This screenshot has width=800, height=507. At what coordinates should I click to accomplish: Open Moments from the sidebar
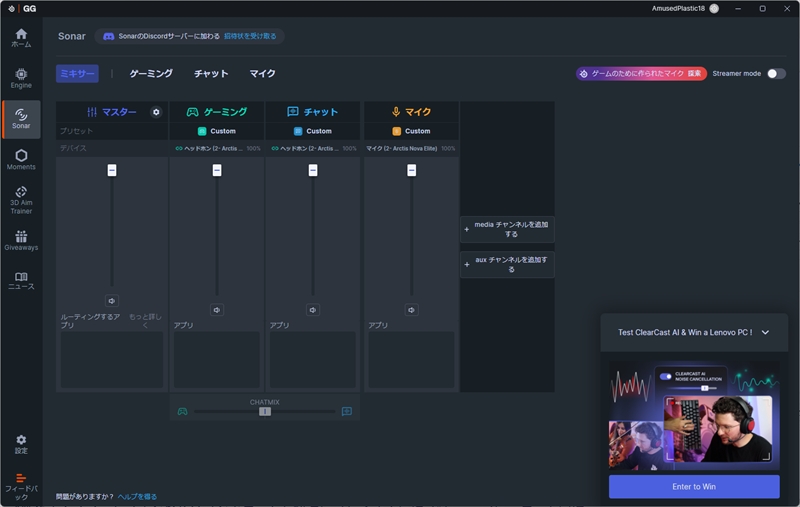point(21,159)
